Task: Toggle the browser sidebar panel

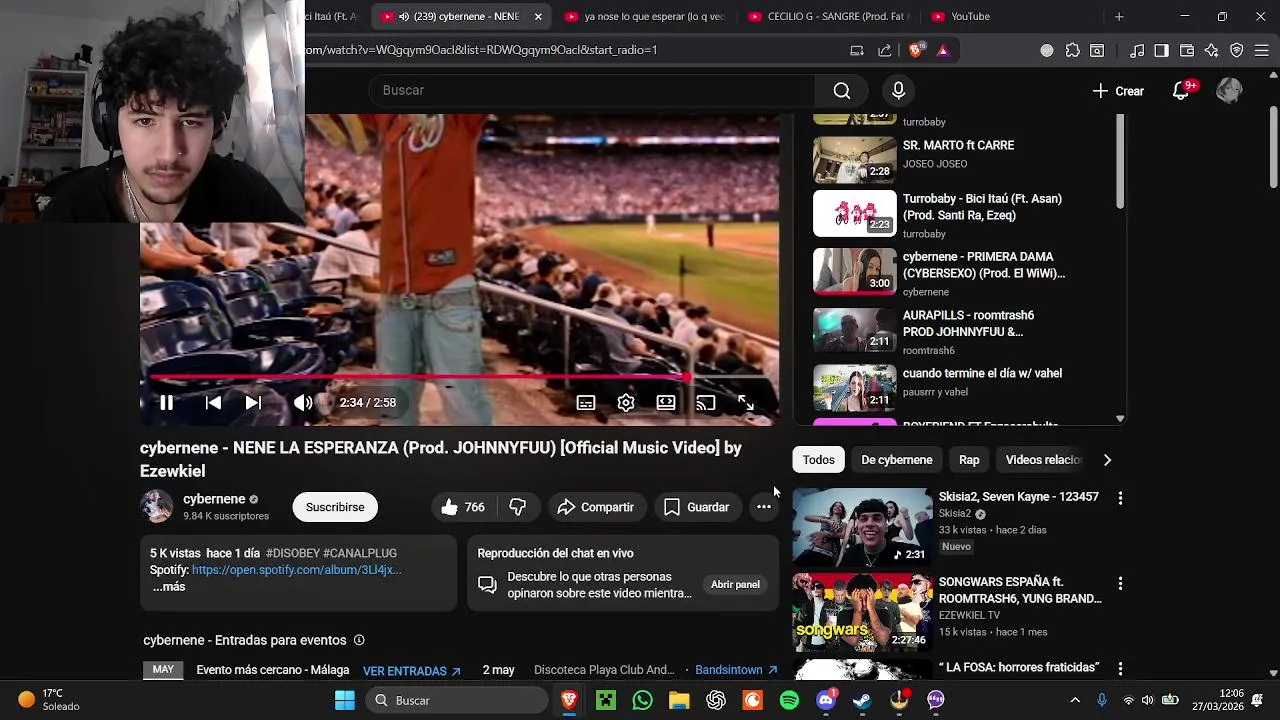Action: coord(1161,50)
